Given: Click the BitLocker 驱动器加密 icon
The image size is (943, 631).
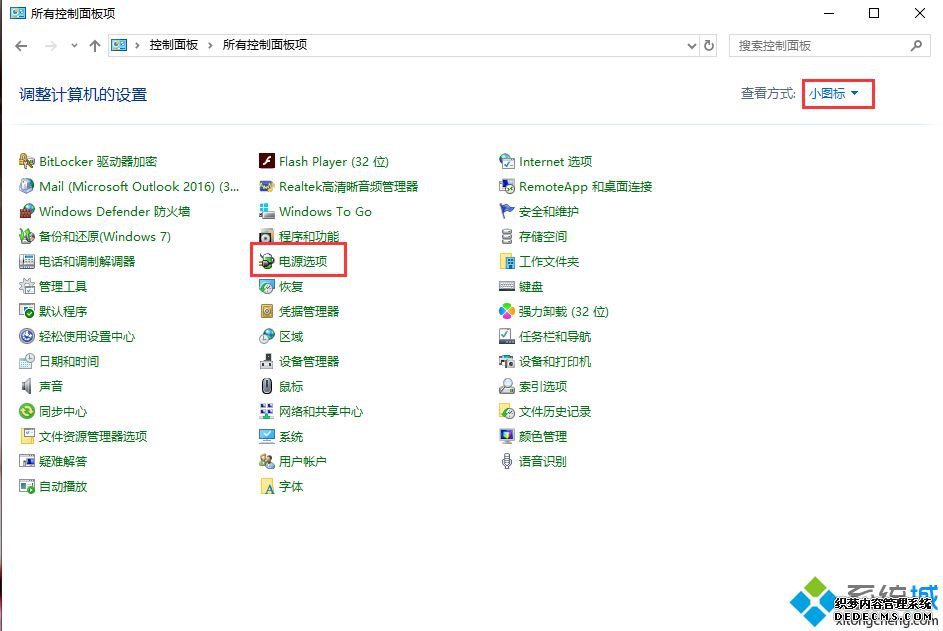Looking at the screenshot, I should click(27, 162).
